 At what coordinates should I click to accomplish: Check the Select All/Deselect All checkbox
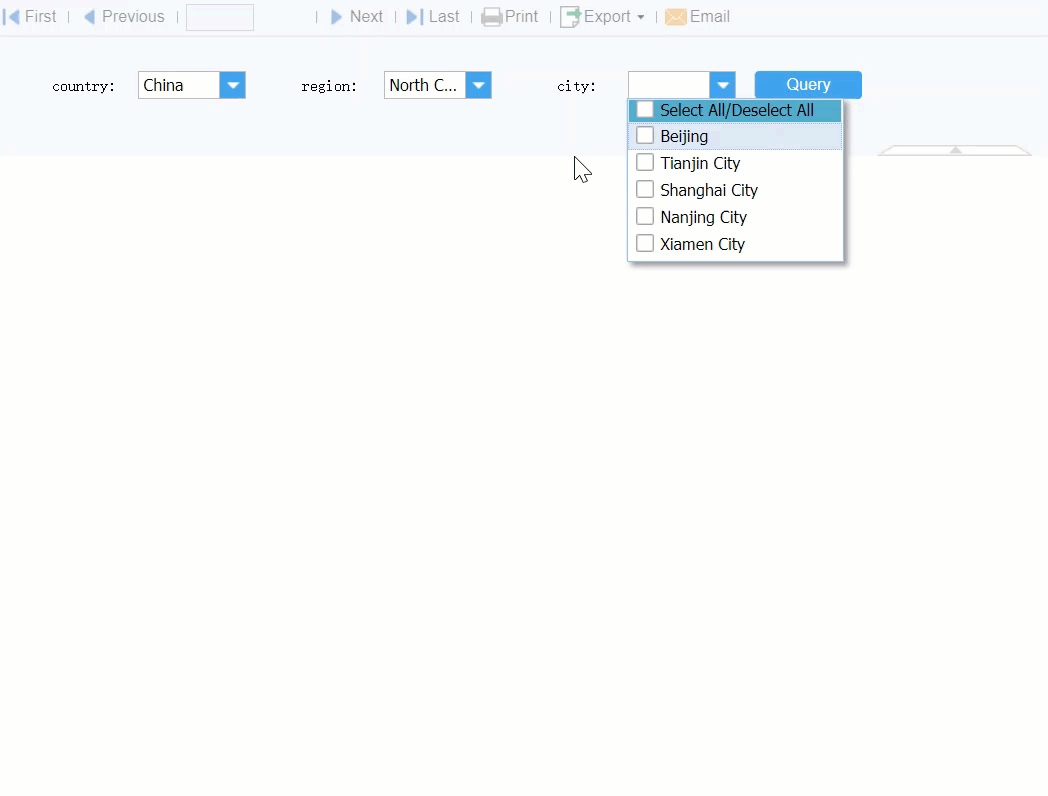(643, 110)
